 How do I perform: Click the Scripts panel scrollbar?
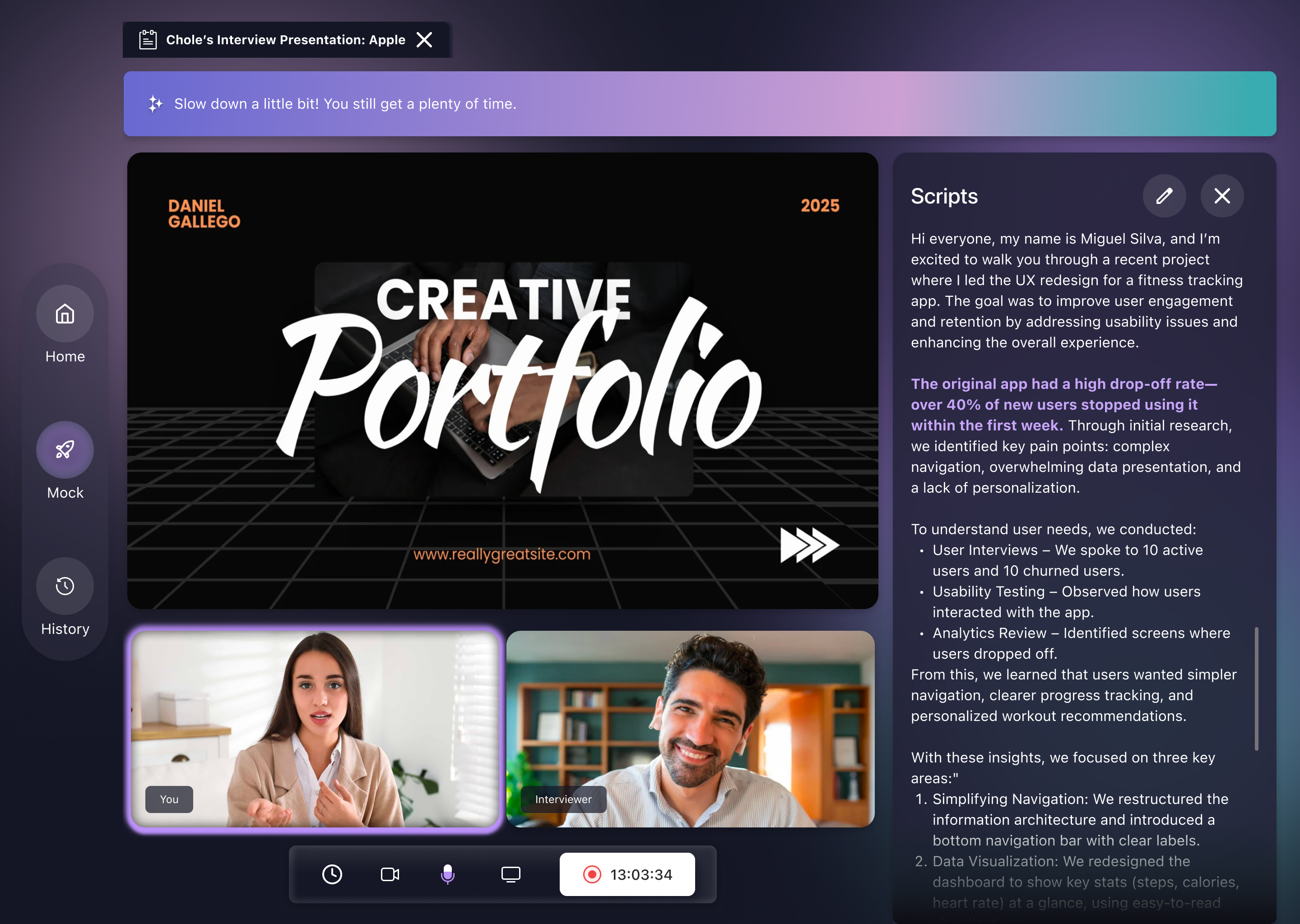[x=1256, y=689]
